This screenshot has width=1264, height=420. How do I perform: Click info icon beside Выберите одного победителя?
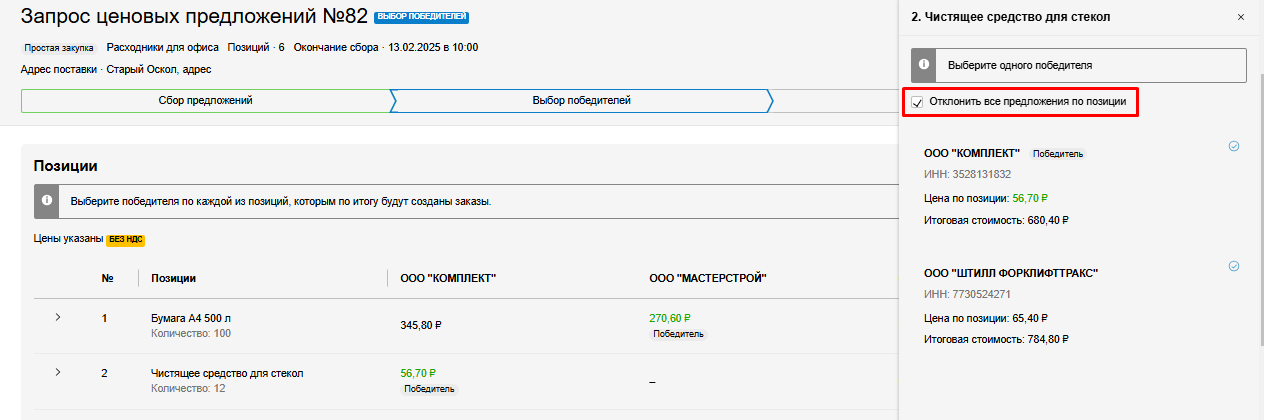(x=926, y=65)
